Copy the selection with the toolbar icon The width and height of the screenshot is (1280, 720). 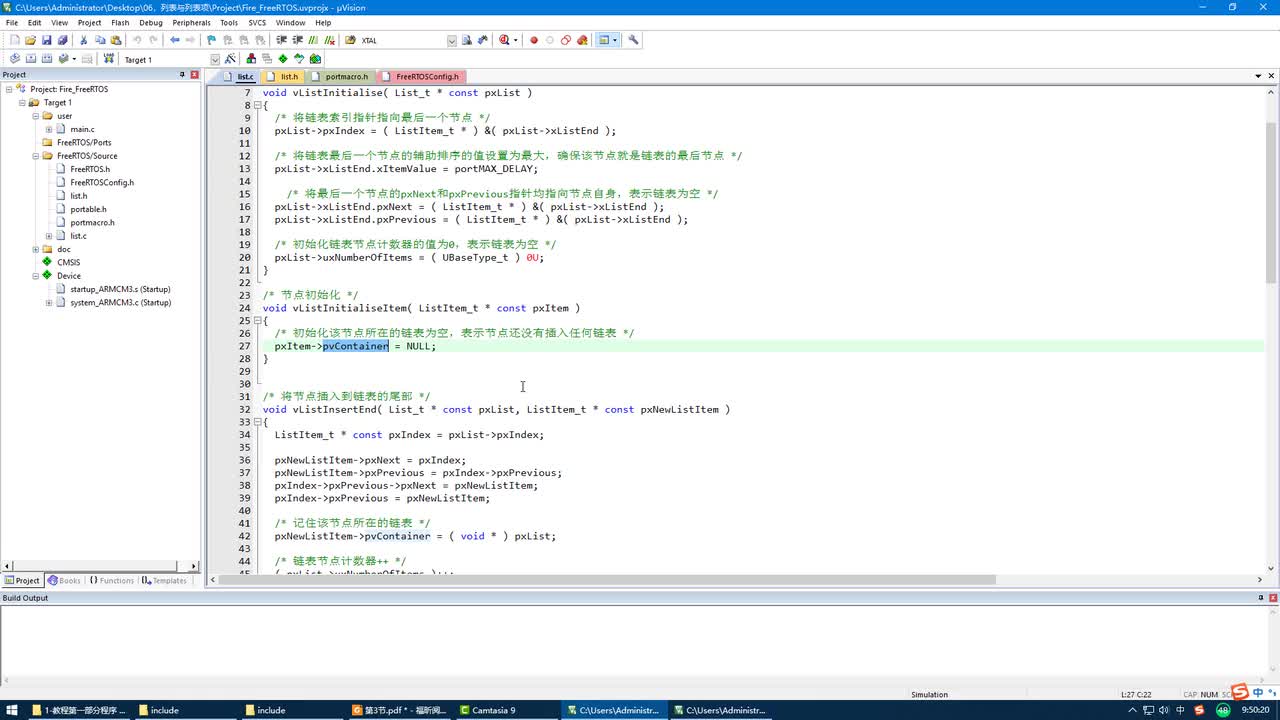[x=100, y=40]
